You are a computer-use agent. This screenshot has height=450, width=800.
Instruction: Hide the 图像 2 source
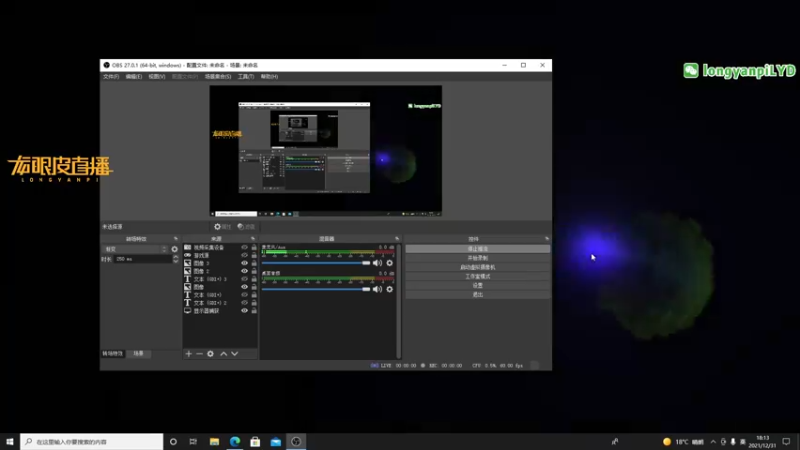click(x=244, y=271)
